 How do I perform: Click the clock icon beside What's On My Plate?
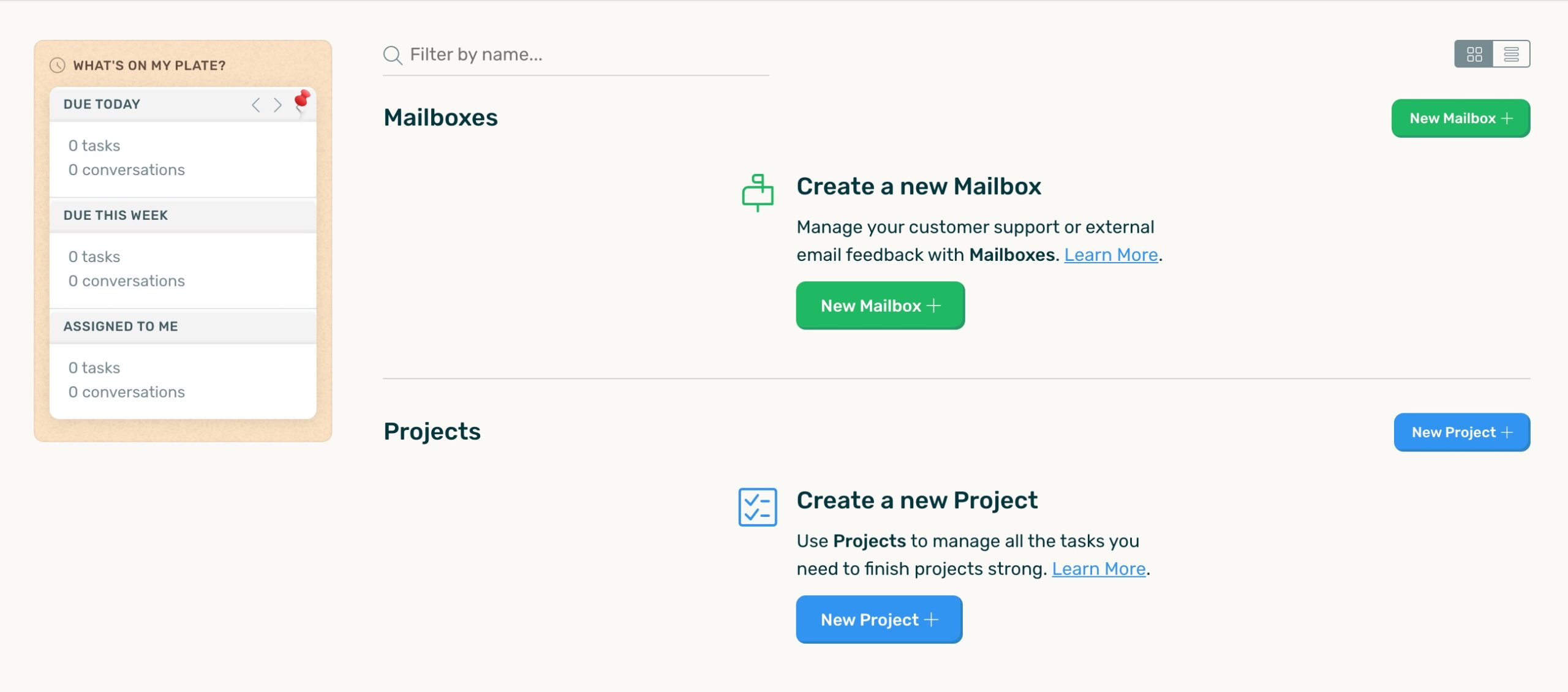click(58, 66)
